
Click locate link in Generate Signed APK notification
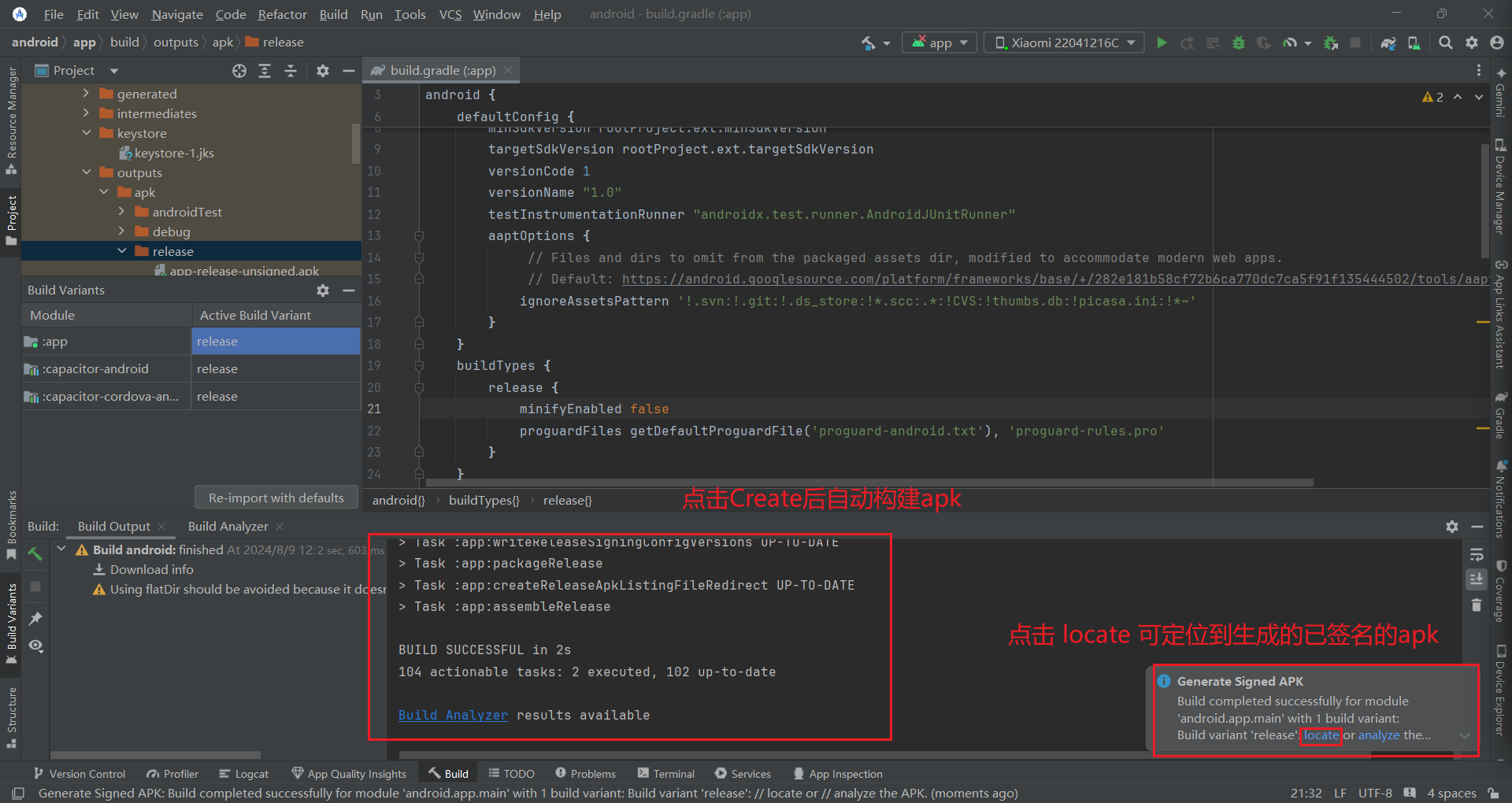point(1321,735)
